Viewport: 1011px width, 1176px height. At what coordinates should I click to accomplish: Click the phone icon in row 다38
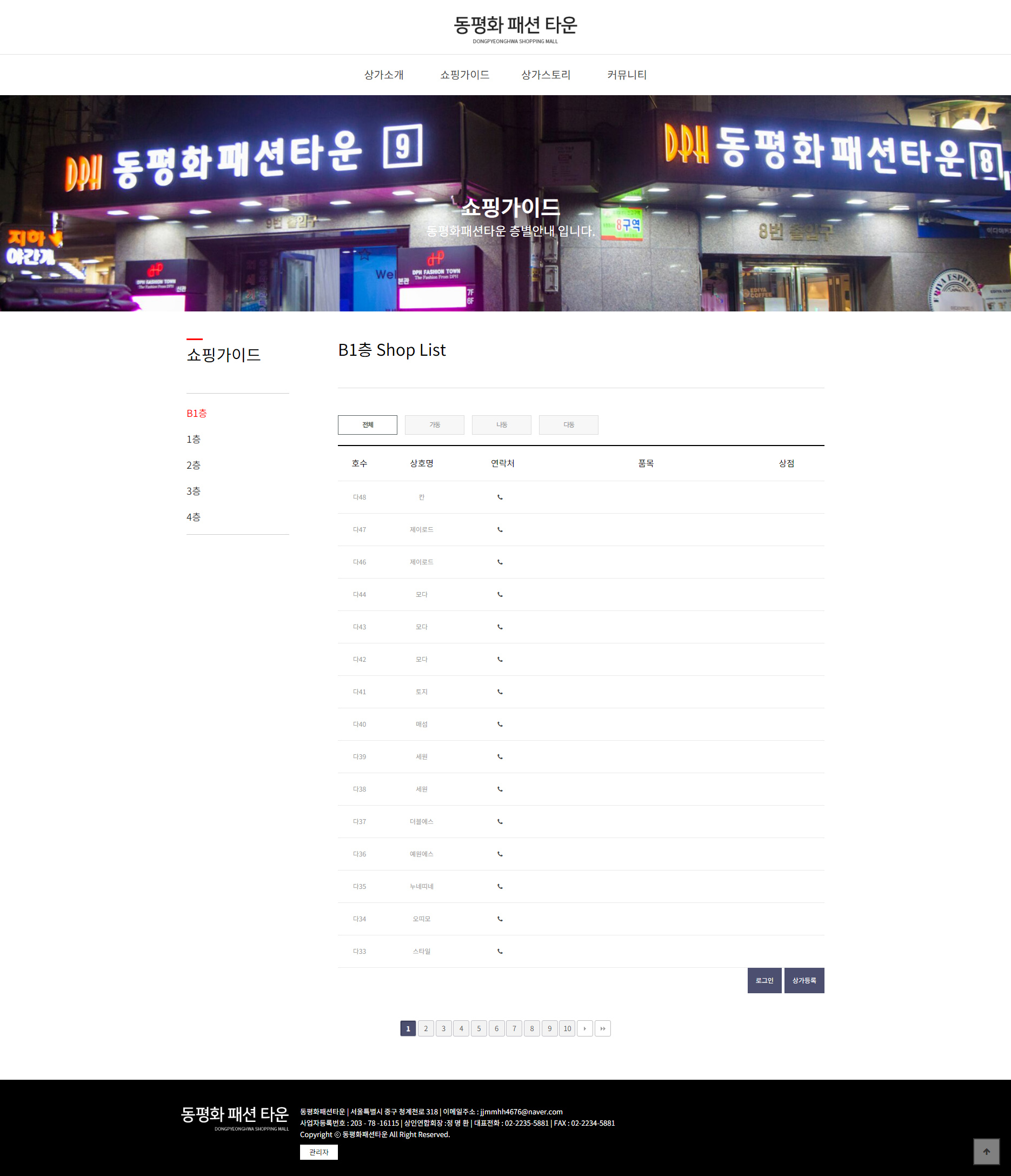[500, 788]
